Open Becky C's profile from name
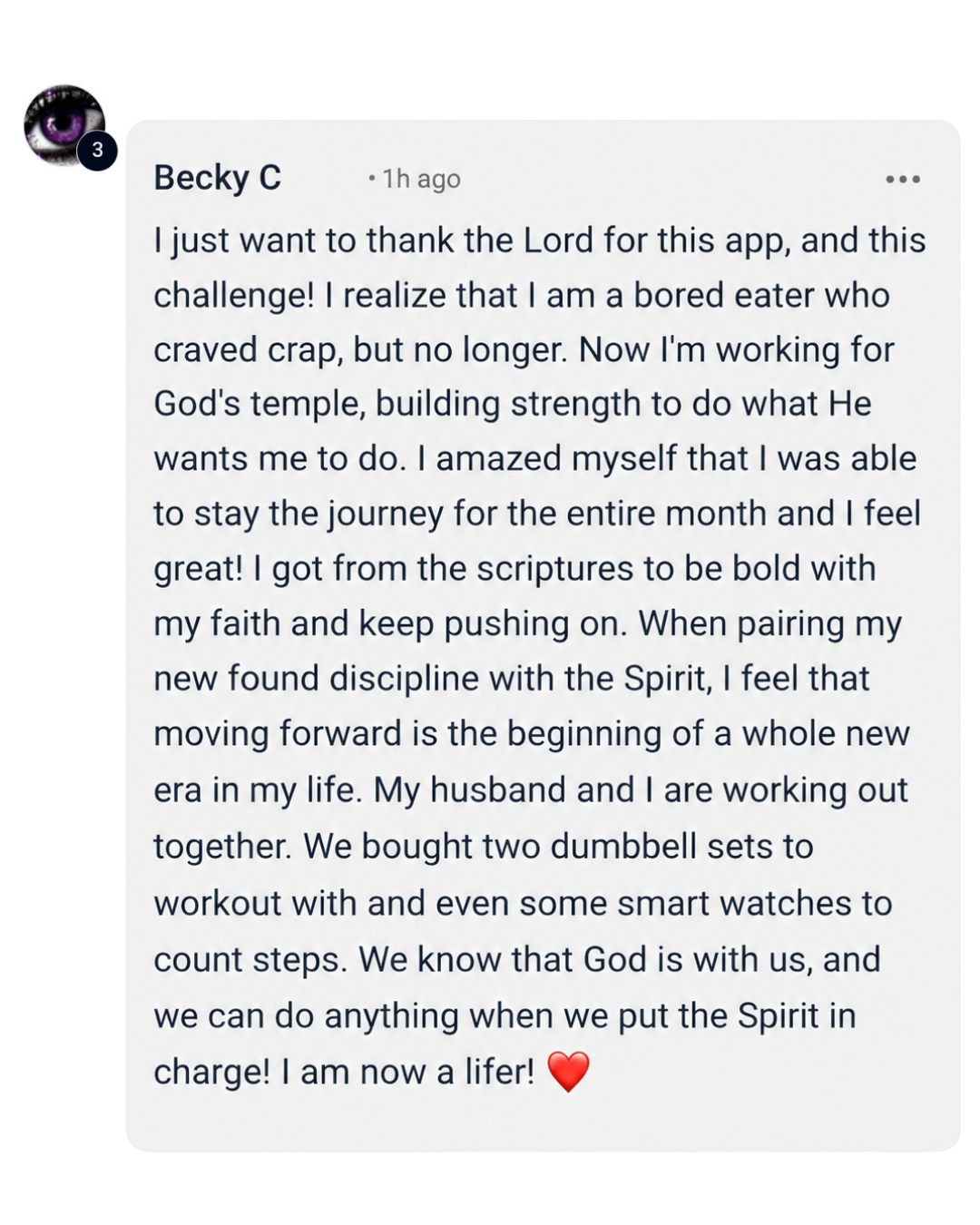This screenshot has height=1225, width=980. [x=218, y=178]
